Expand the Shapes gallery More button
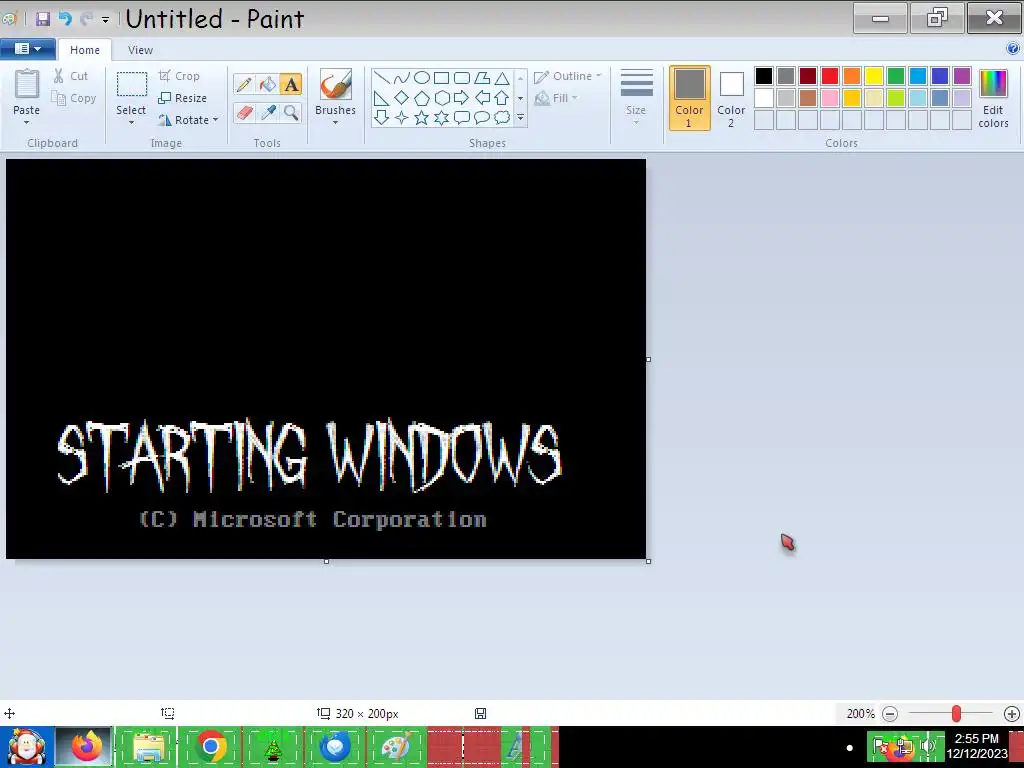The height and width of the screenshot is (768, 1024). 520,118
